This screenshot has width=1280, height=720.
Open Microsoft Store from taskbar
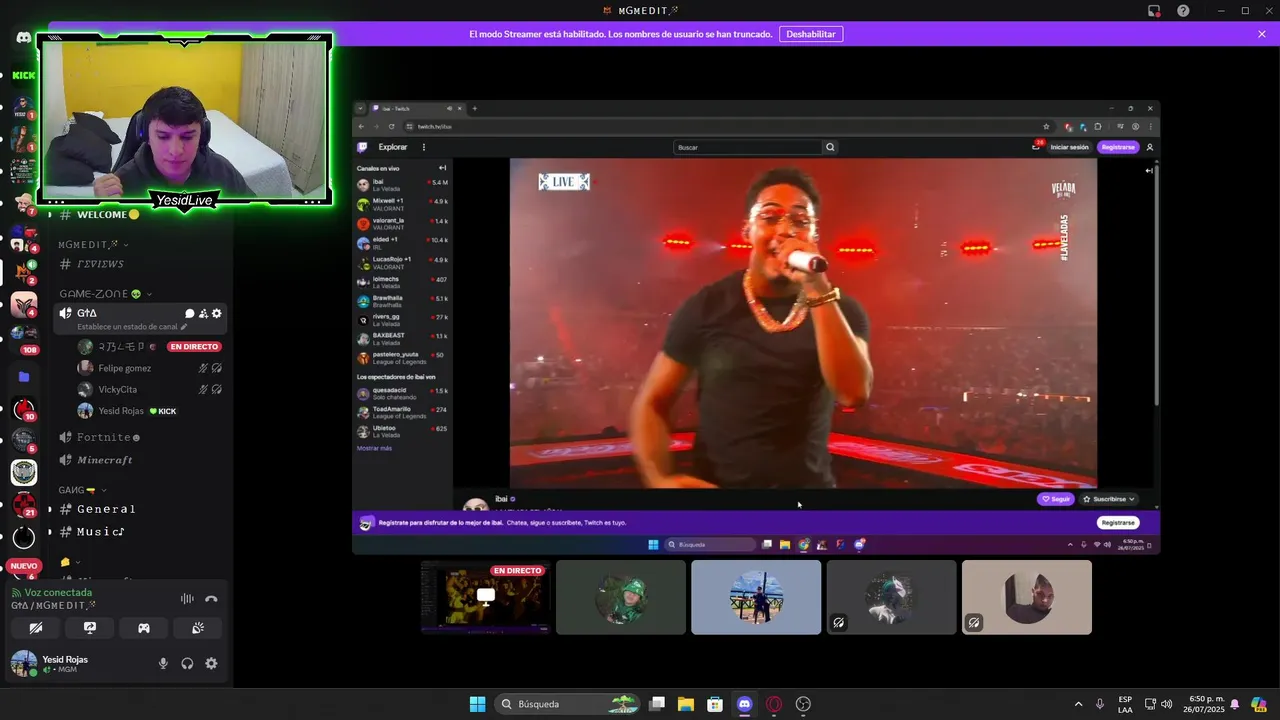pos(715,704)
